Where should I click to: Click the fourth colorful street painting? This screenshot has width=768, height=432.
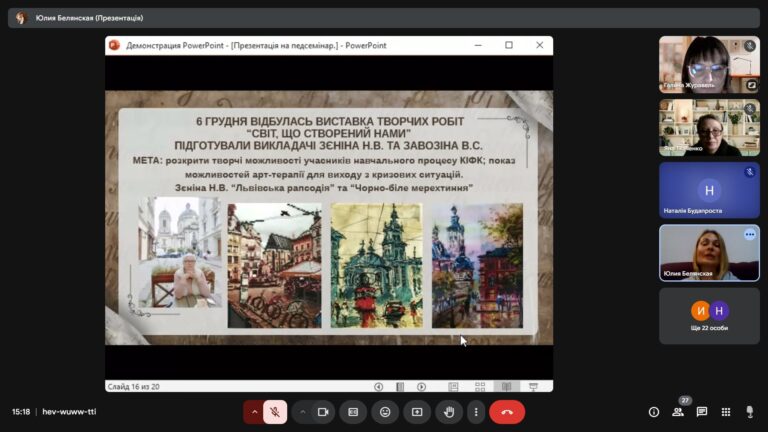[477, 265]
